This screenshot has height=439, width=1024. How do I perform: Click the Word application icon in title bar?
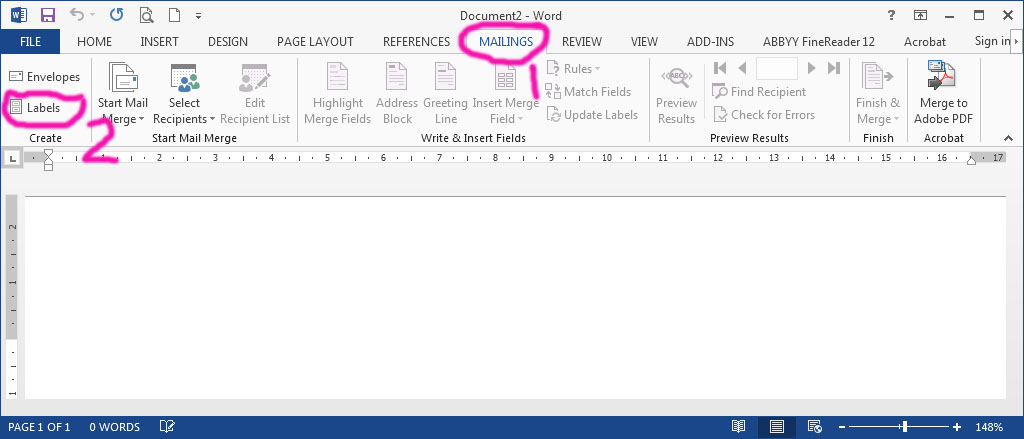click(18, 14)
